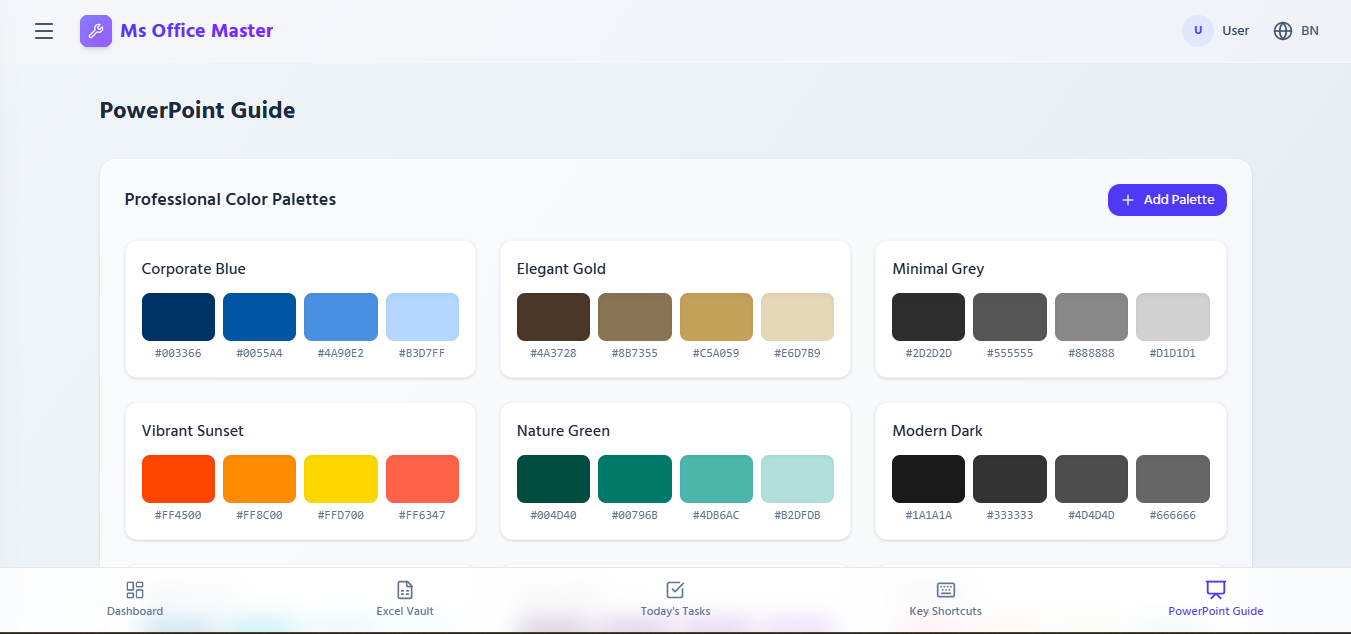This screenshot has height=634, width=1351.
Task: Select the #333333 dark swatch
Action: click(x=1010, y=479)
